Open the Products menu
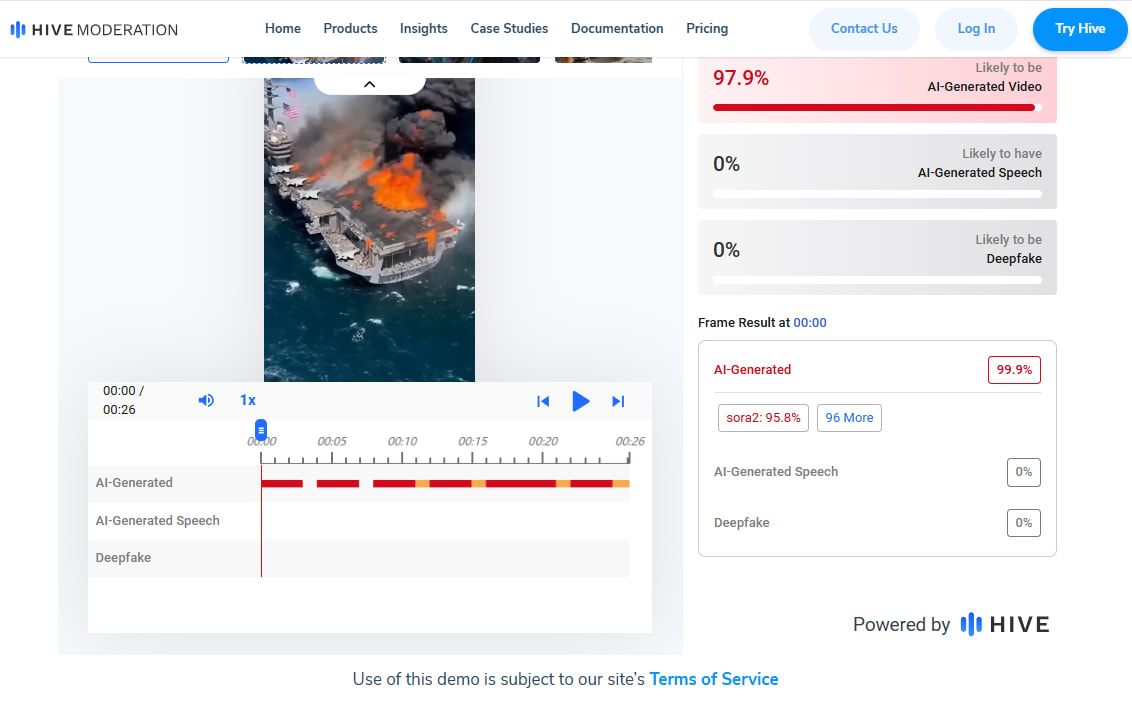Image resolution: width=1132 pixels, height=713 pixels. pos(350,28)
